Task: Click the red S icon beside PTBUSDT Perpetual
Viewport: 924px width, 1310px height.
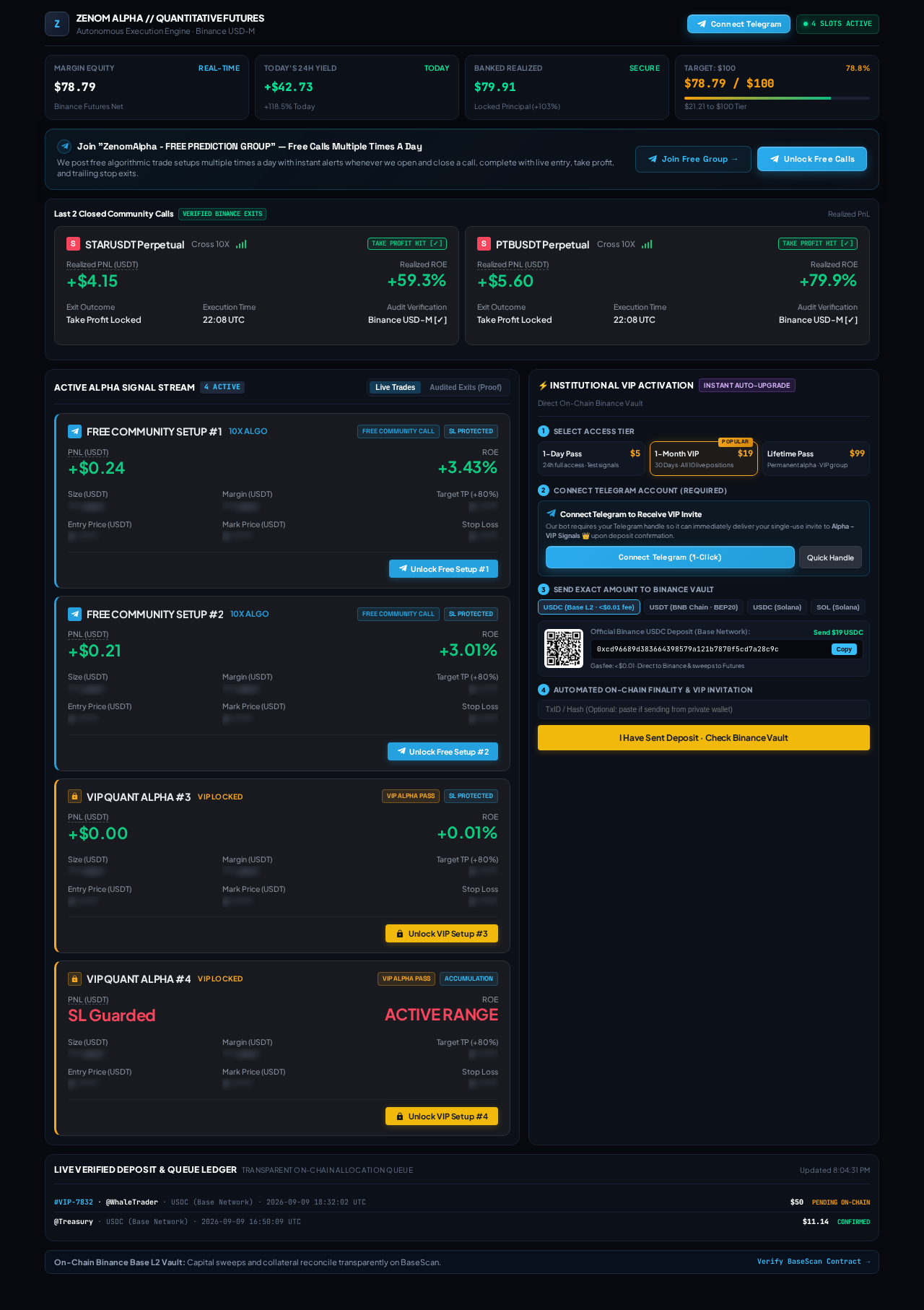Action: click(x=484, y=244)
